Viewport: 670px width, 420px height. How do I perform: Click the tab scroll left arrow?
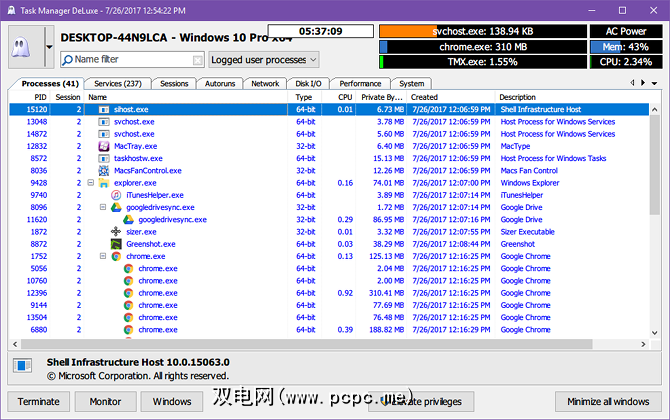coord(632,83)
